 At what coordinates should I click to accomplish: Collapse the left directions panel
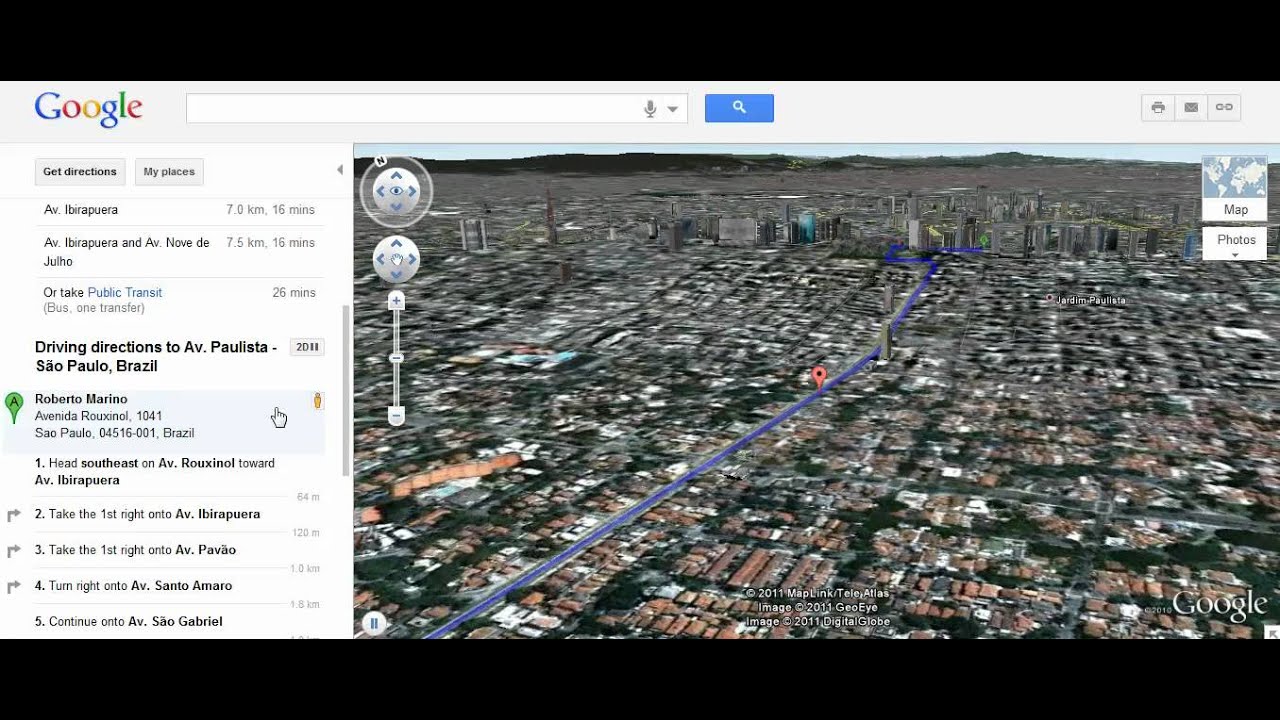click(339, 170)
